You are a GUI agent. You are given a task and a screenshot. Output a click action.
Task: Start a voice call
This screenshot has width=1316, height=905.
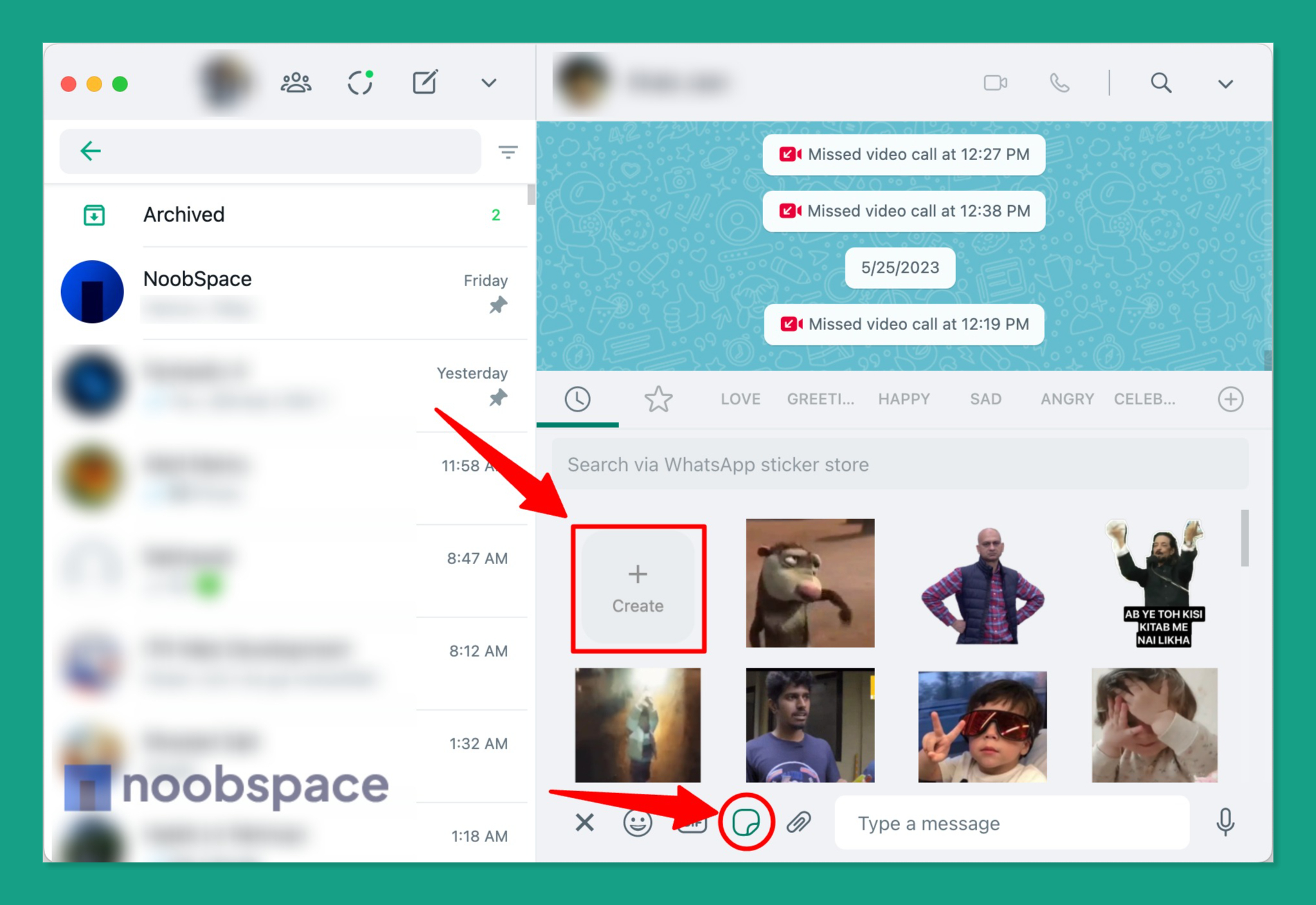(1059, 82)
